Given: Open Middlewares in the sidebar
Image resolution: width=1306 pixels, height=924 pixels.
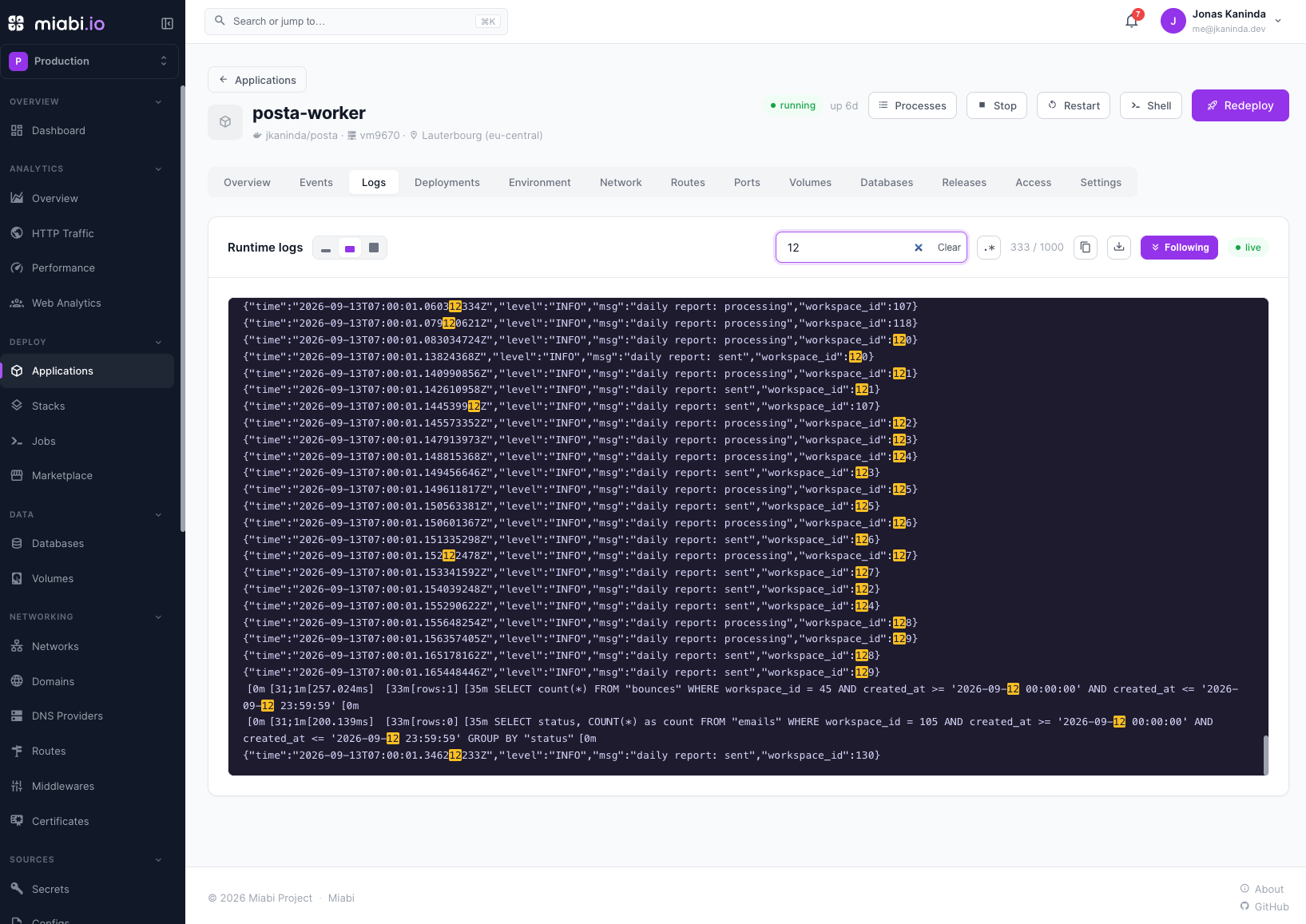Looking at the screenshot, I should pos(88,786).
